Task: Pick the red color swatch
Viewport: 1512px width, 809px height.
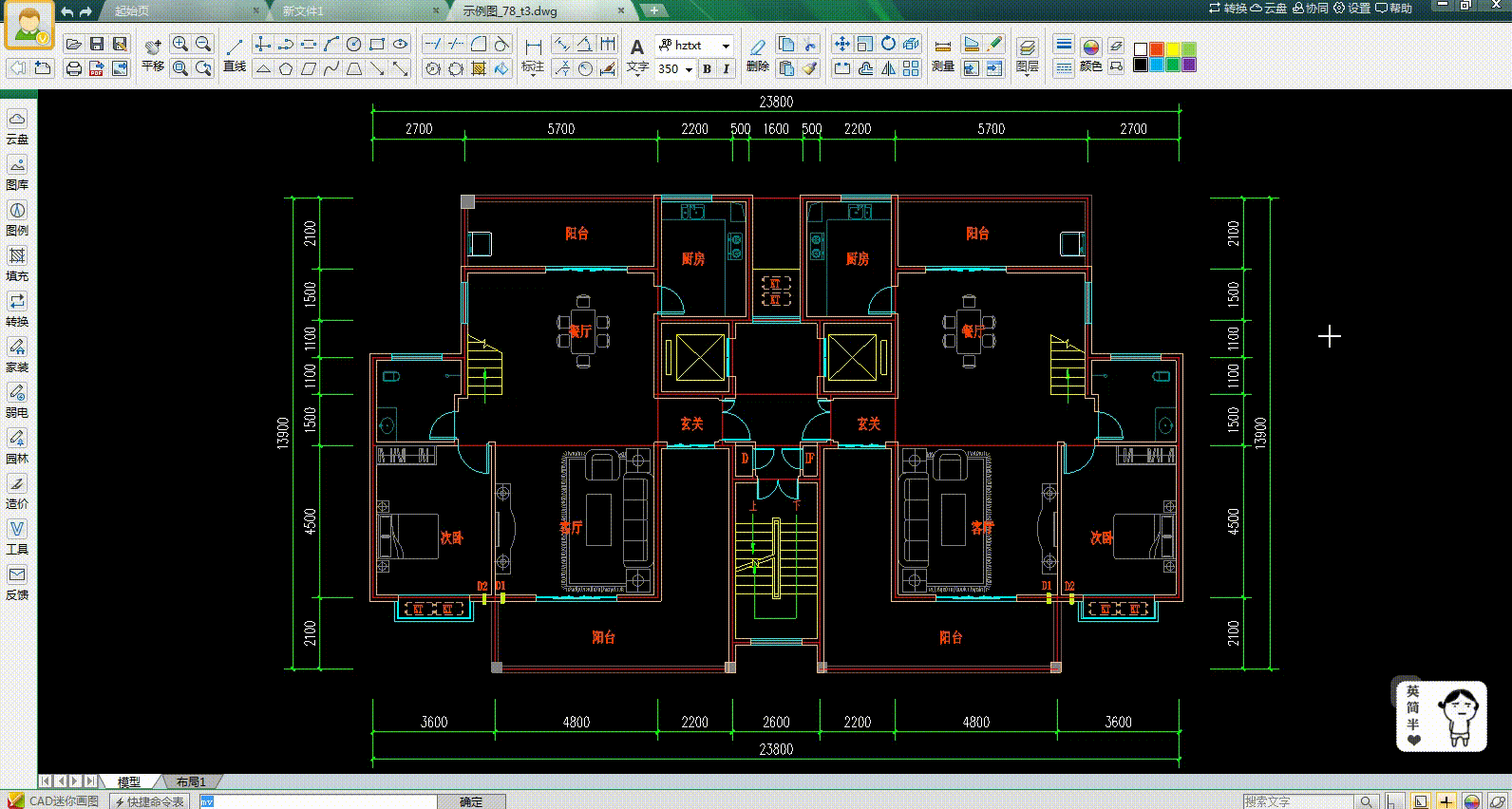Action: [1156, 48]
